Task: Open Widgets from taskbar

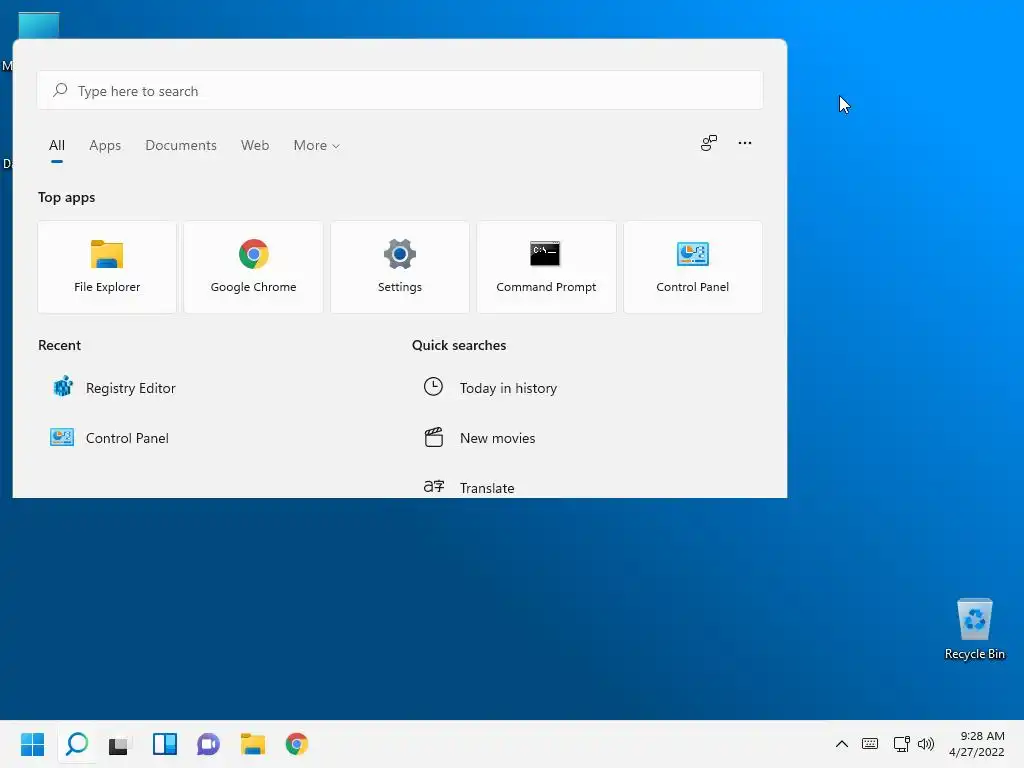Action: [x=165, y=744]
